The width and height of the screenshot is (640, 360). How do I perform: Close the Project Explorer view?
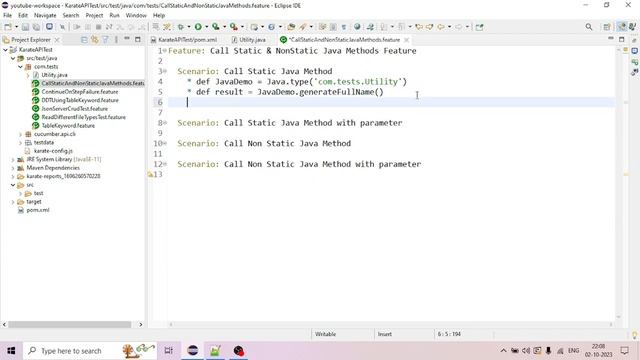coord(57,40)
